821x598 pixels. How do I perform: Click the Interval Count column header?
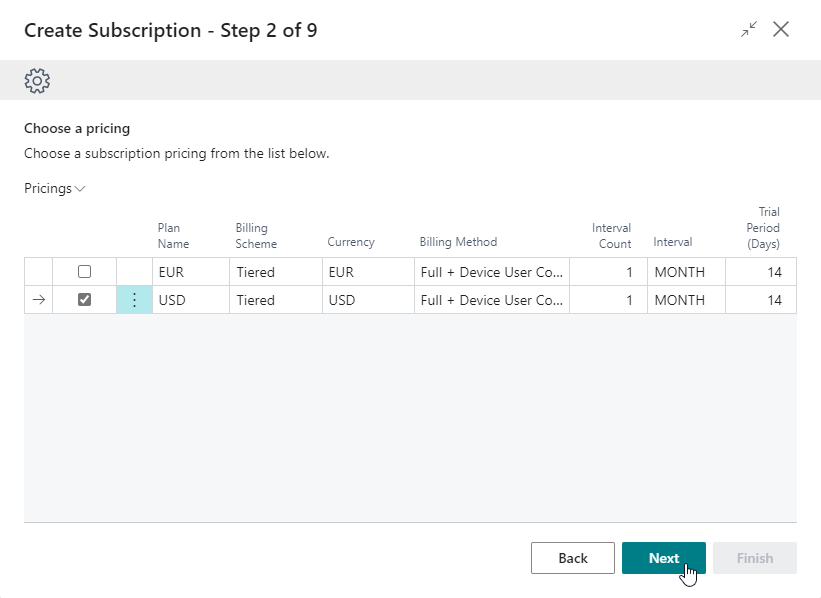point(611,235)
